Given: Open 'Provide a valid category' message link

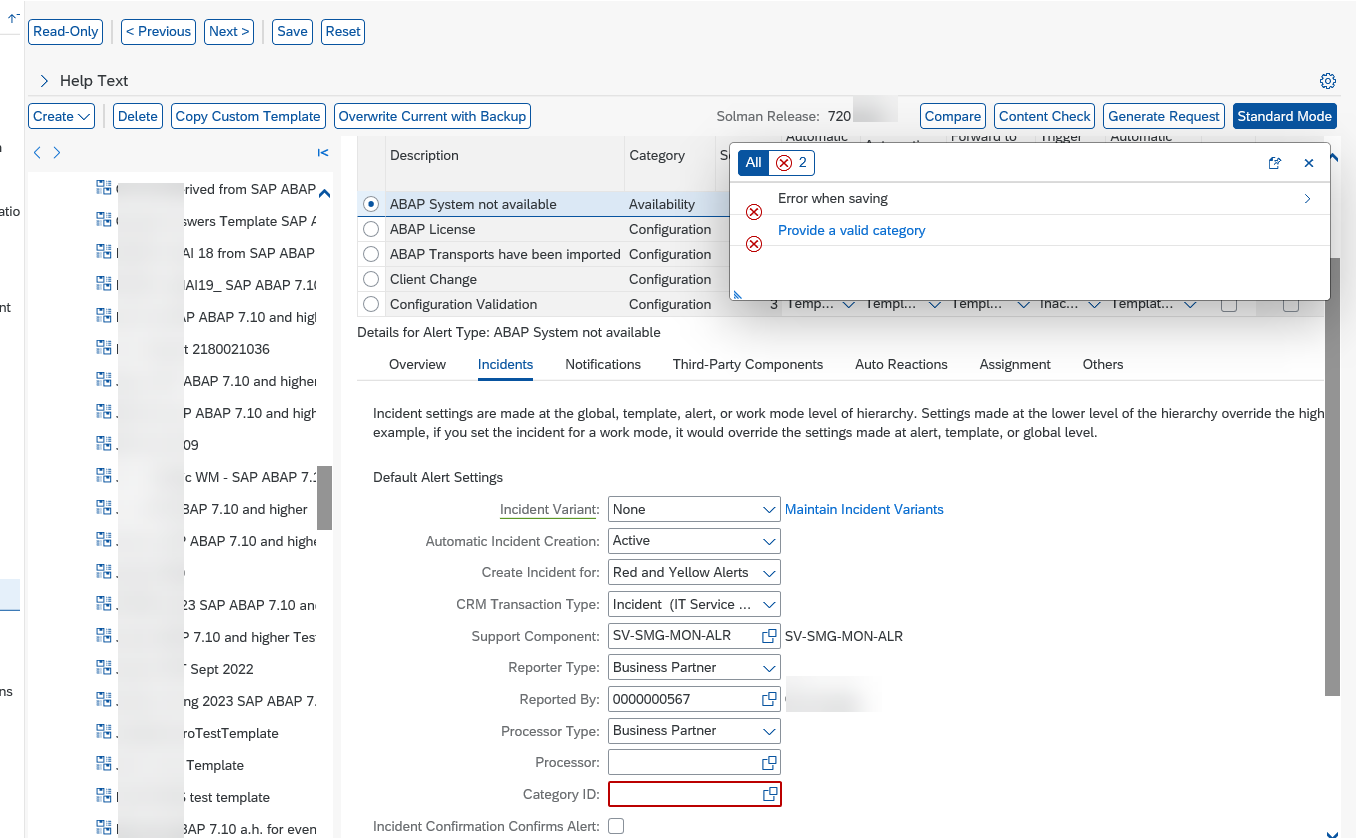Looking at the screenshot, I should (x=852, y=230).
